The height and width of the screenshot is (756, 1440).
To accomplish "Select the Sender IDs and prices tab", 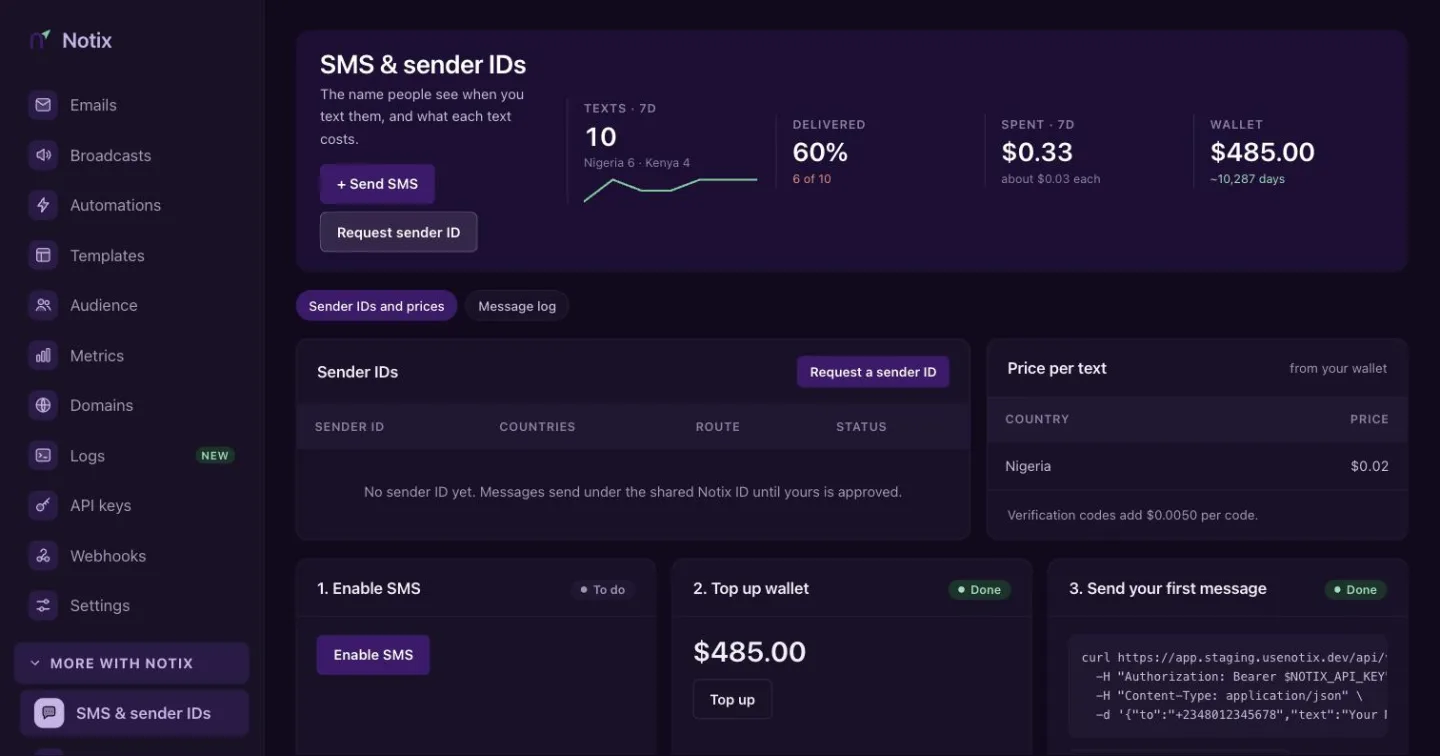I will 376,306.
